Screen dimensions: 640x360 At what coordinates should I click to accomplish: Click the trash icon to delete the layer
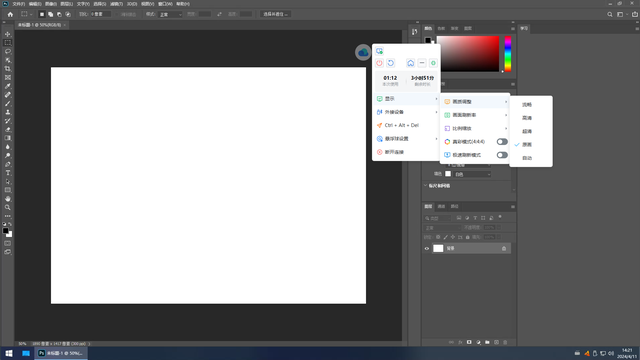click(x=505, y=342)
